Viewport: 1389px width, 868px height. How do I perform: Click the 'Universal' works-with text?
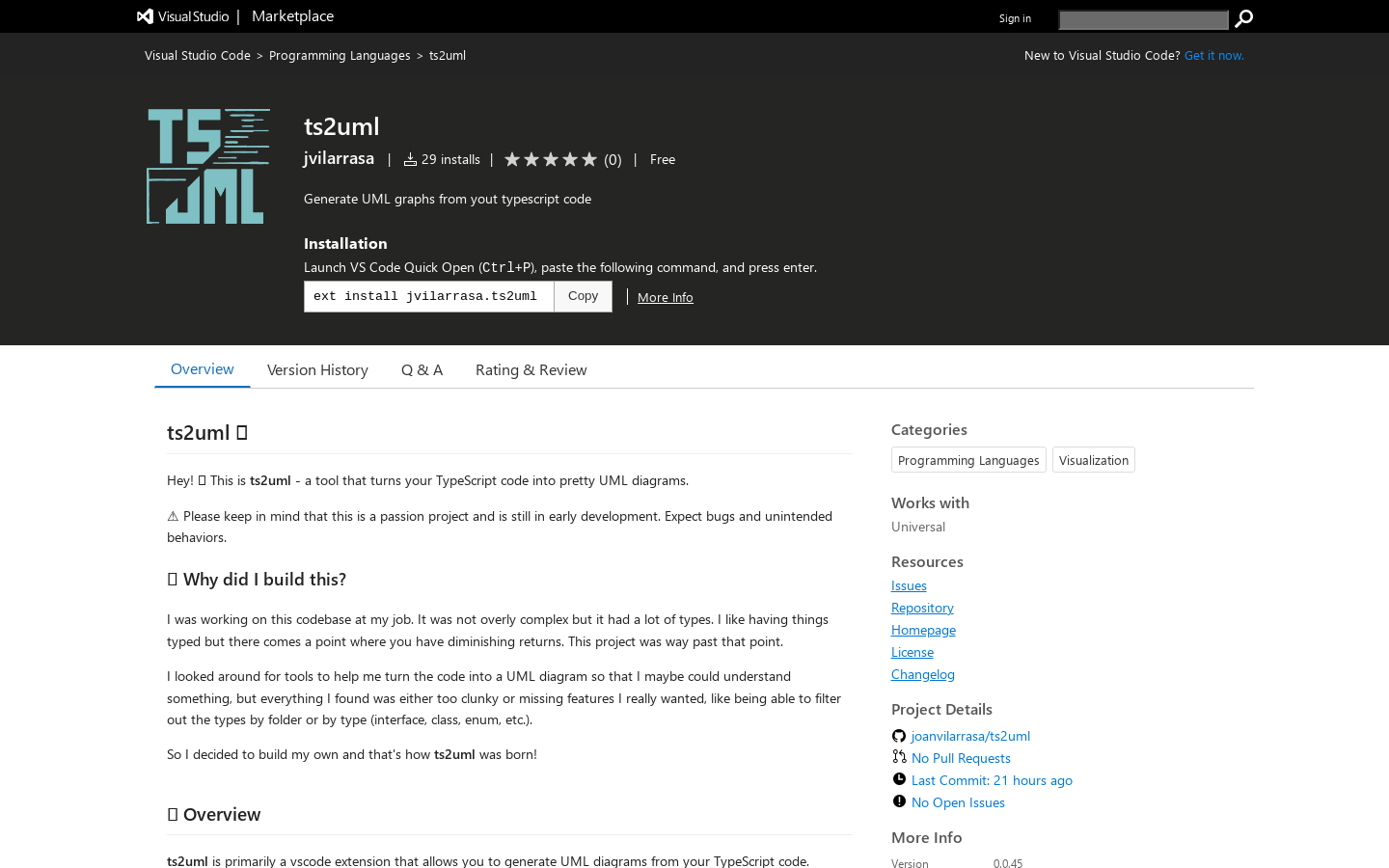[x=918, y=527]
